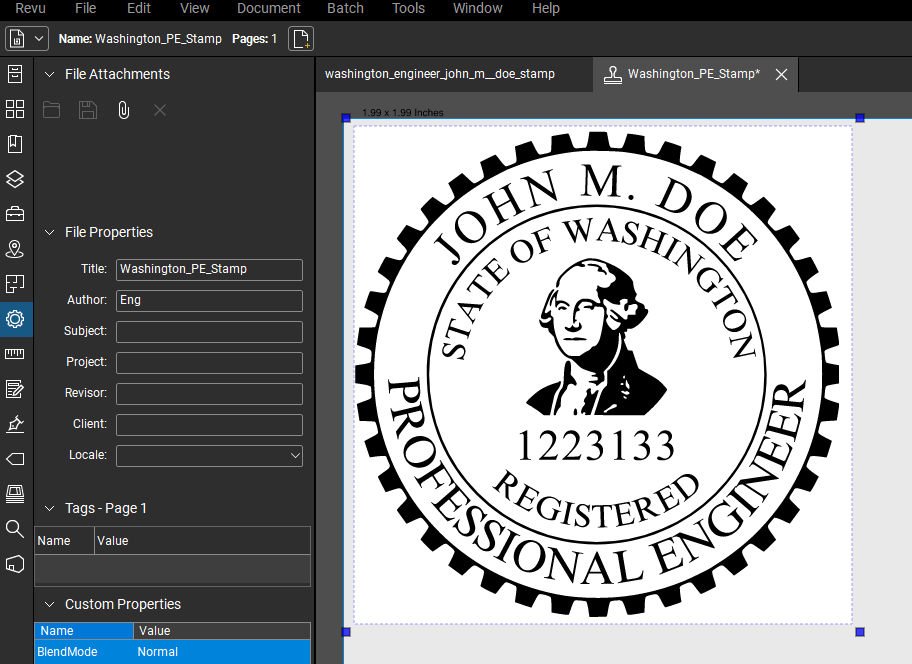
Task: Open the Layers panel
Action: click(x=15, y=179)
